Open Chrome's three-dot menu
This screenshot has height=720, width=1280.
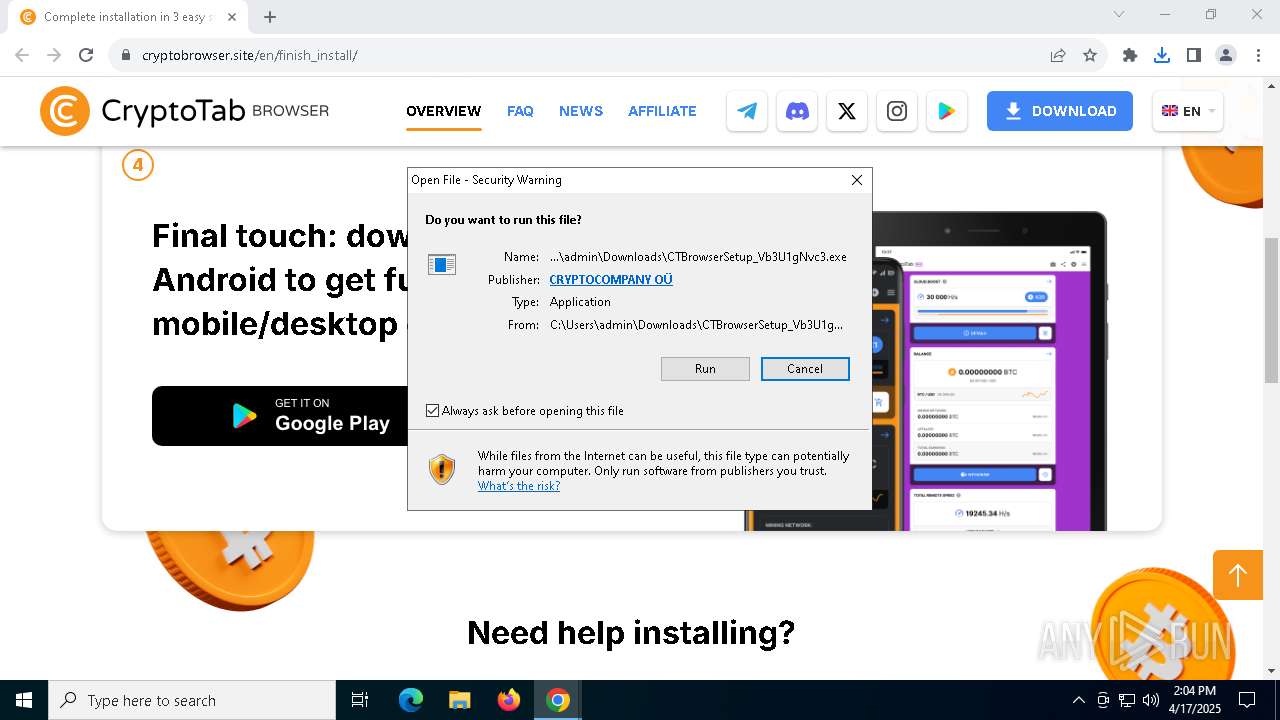click(x=1258, y=55)
